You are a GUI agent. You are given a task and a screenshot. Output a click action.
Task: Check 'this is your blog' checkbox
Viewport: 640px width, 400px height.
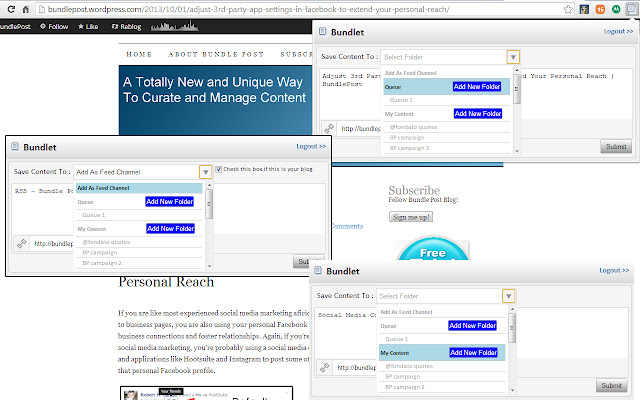pos(219,169)
